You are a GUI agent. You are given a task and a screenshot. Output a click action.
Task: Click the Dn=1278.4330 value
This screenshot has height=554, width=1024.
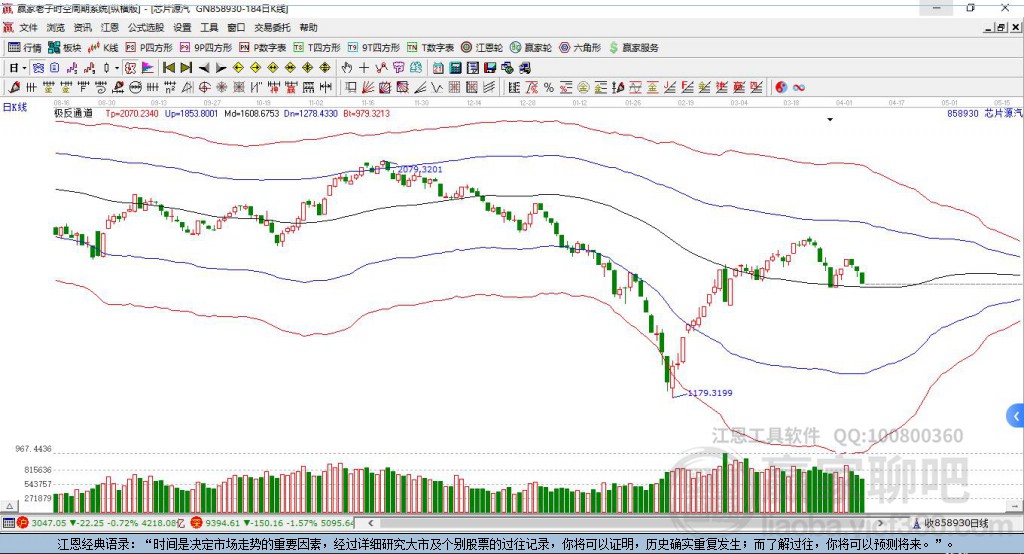tap(311, 113)
